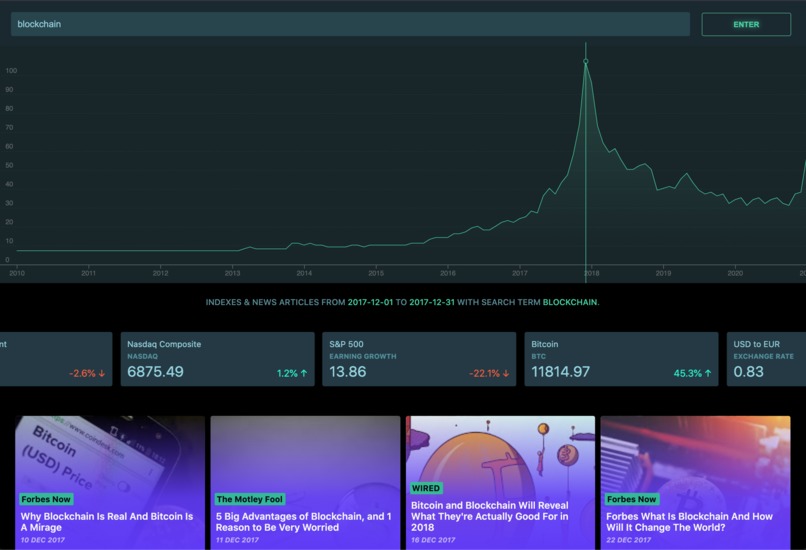Click the -22.1% change on S&P 500 card
This screenshot has width=806, height=550.
pos(484,373)
